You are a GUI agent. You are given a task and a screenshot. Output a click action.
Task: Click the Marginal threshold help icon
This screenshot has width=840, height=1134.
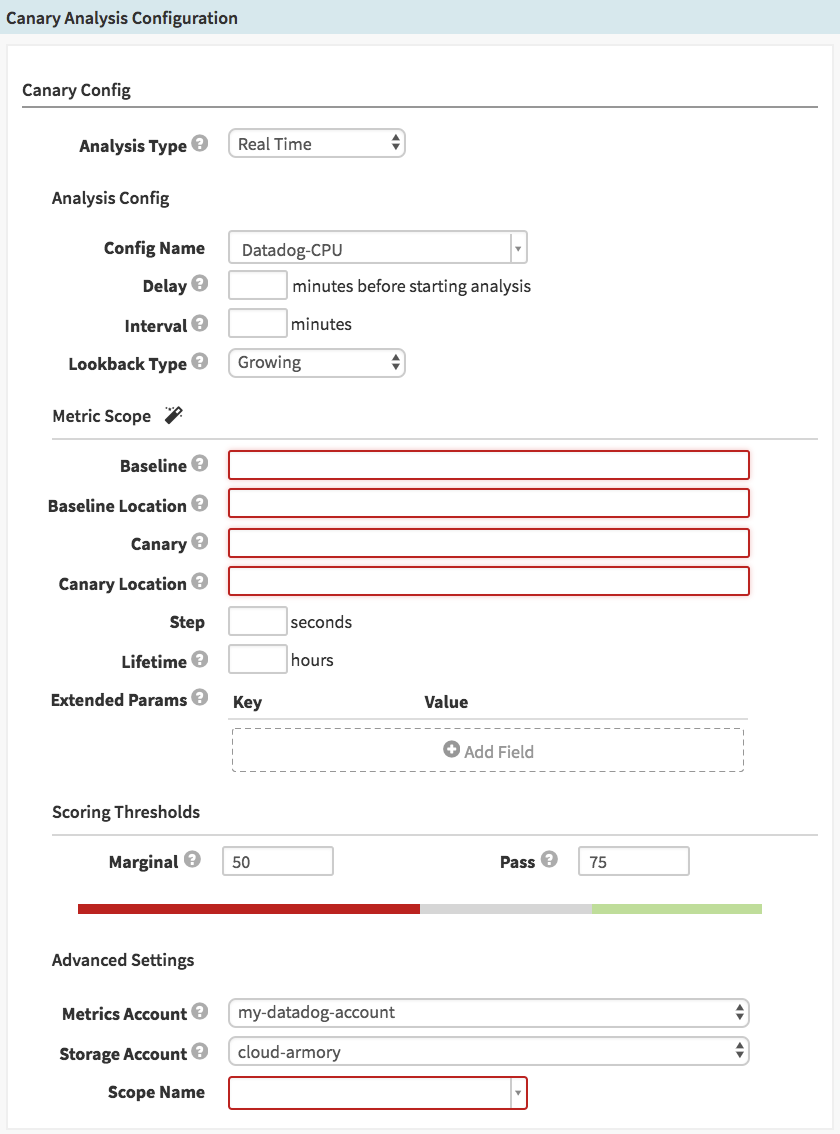click(x=192, y=860)
